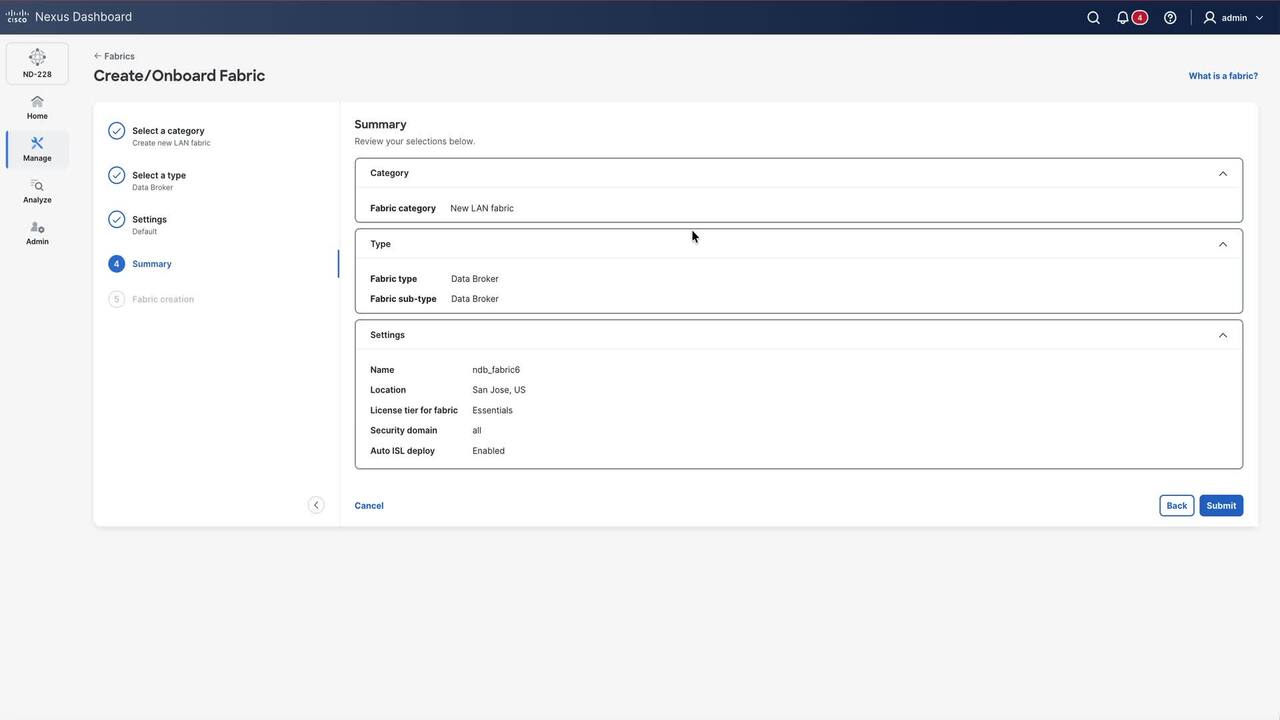Jump back to Settings step
Image resolution: width=1280 pixels, height=720 pixels.
(149, 219)
